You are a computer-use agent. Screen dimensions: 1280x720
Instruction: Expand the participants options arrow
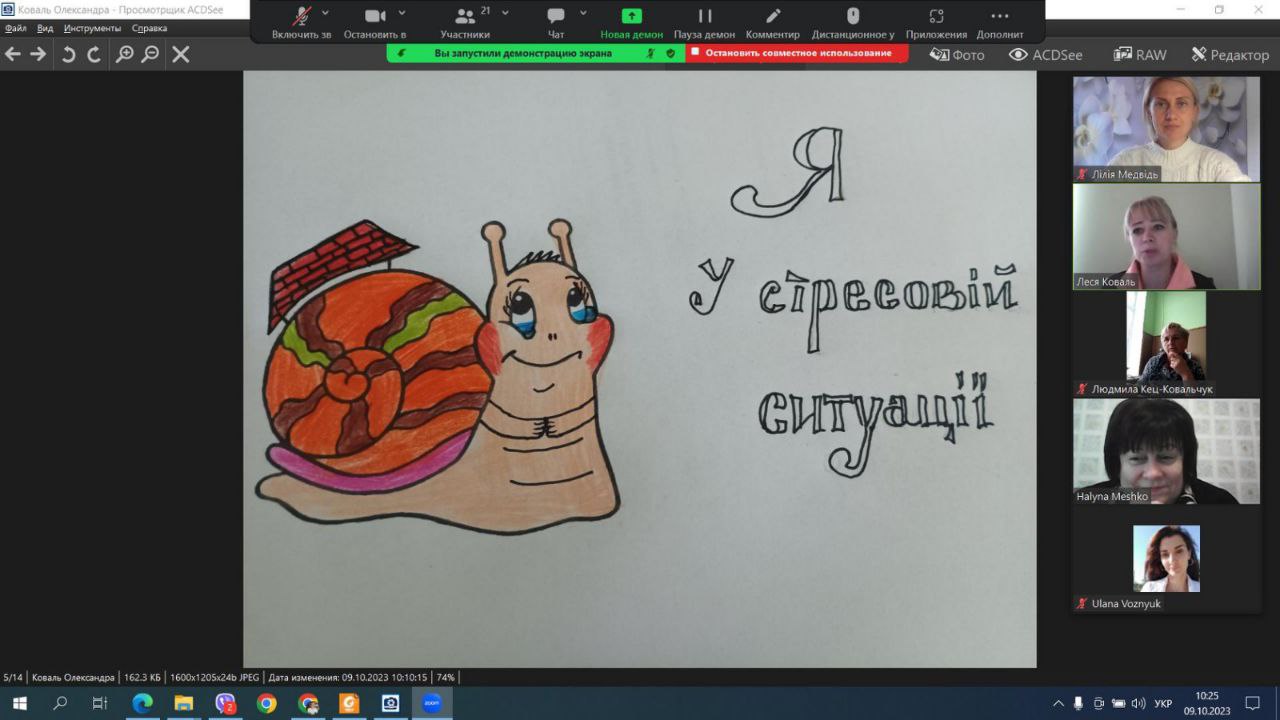(x=505, y=13)
